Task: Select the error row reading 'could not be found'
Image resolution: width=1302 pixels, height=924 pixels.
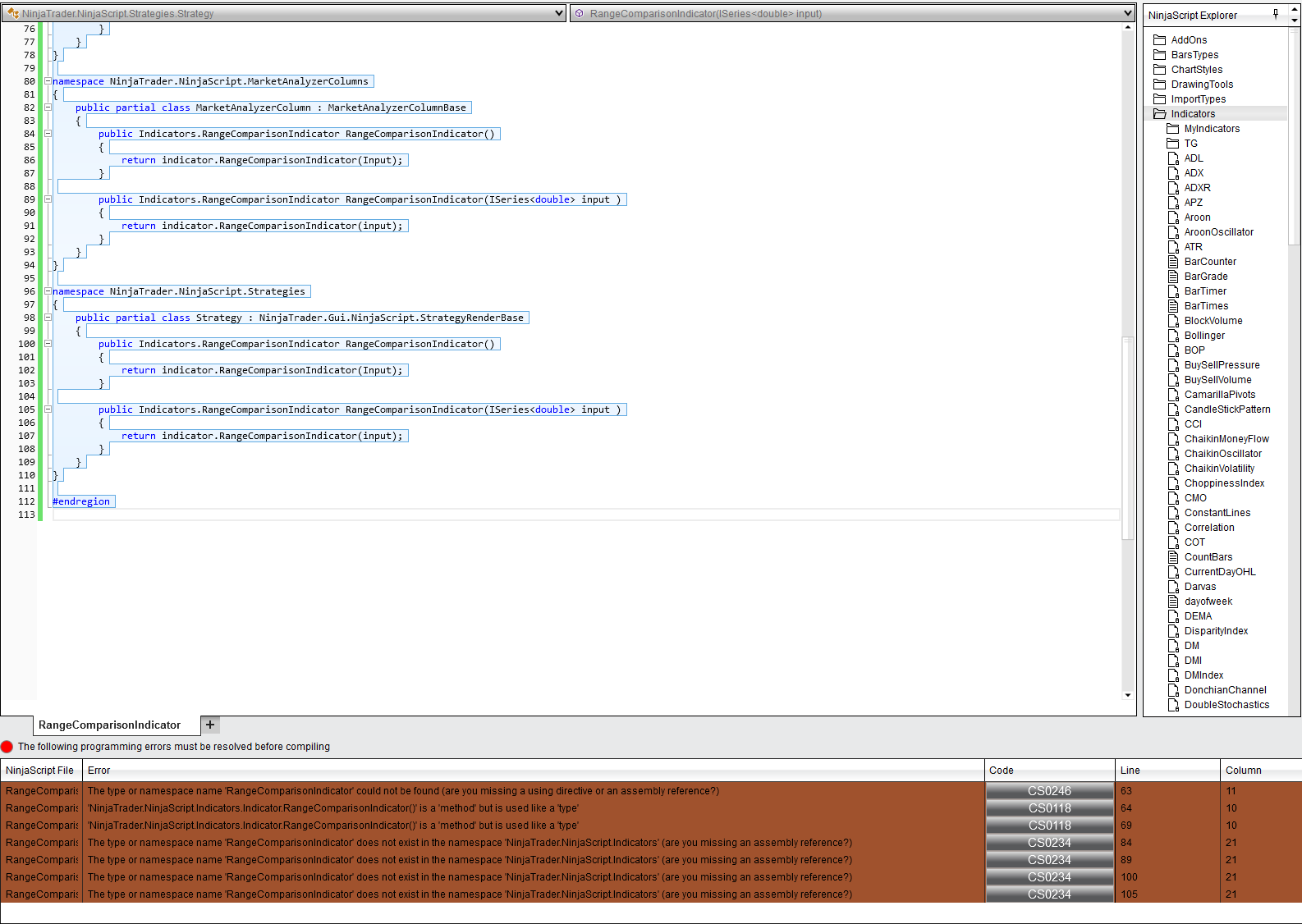Action: tap(651, 791)
